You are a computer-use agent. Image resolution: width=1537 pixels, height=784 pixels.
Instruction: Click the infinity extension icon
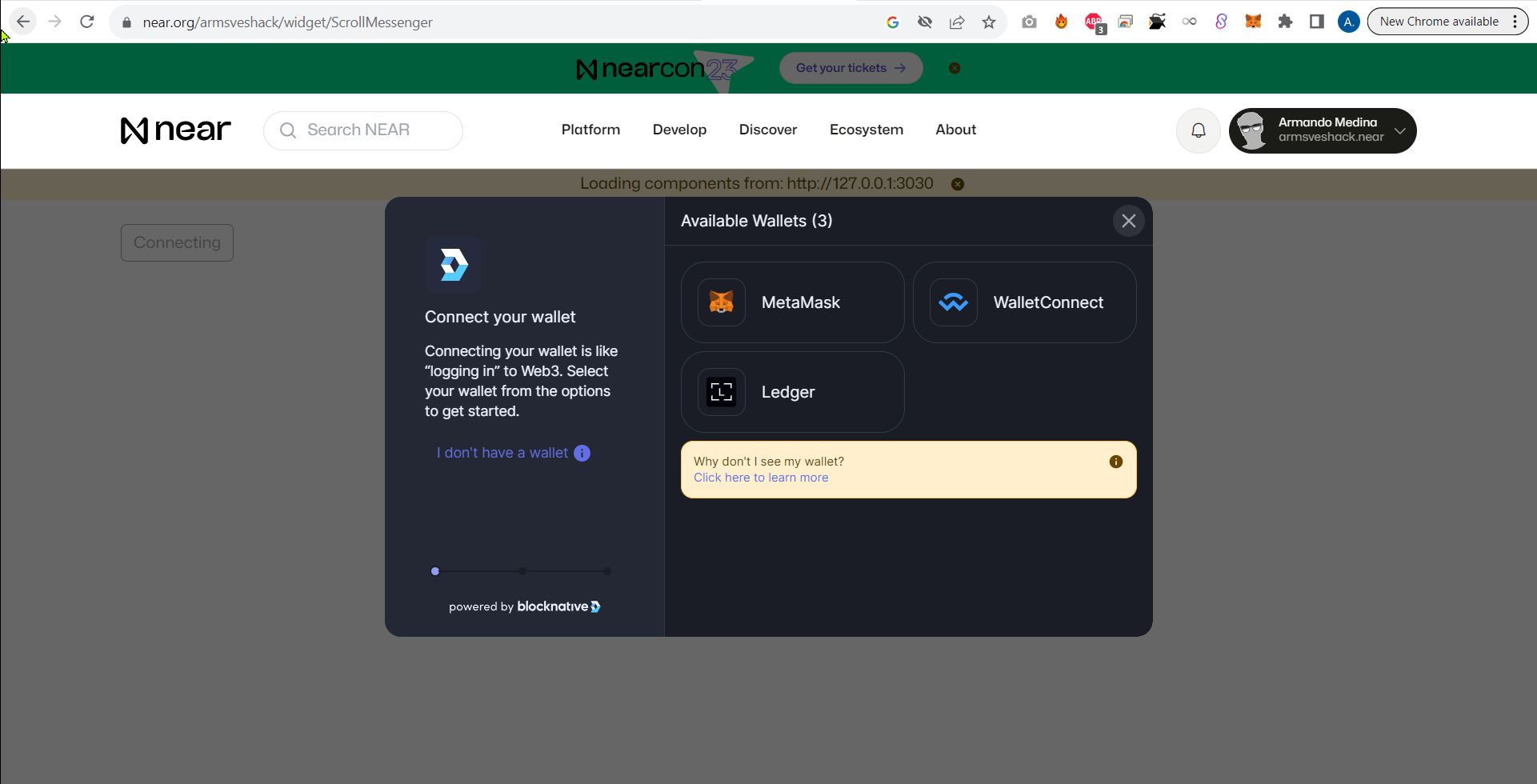1189,22
